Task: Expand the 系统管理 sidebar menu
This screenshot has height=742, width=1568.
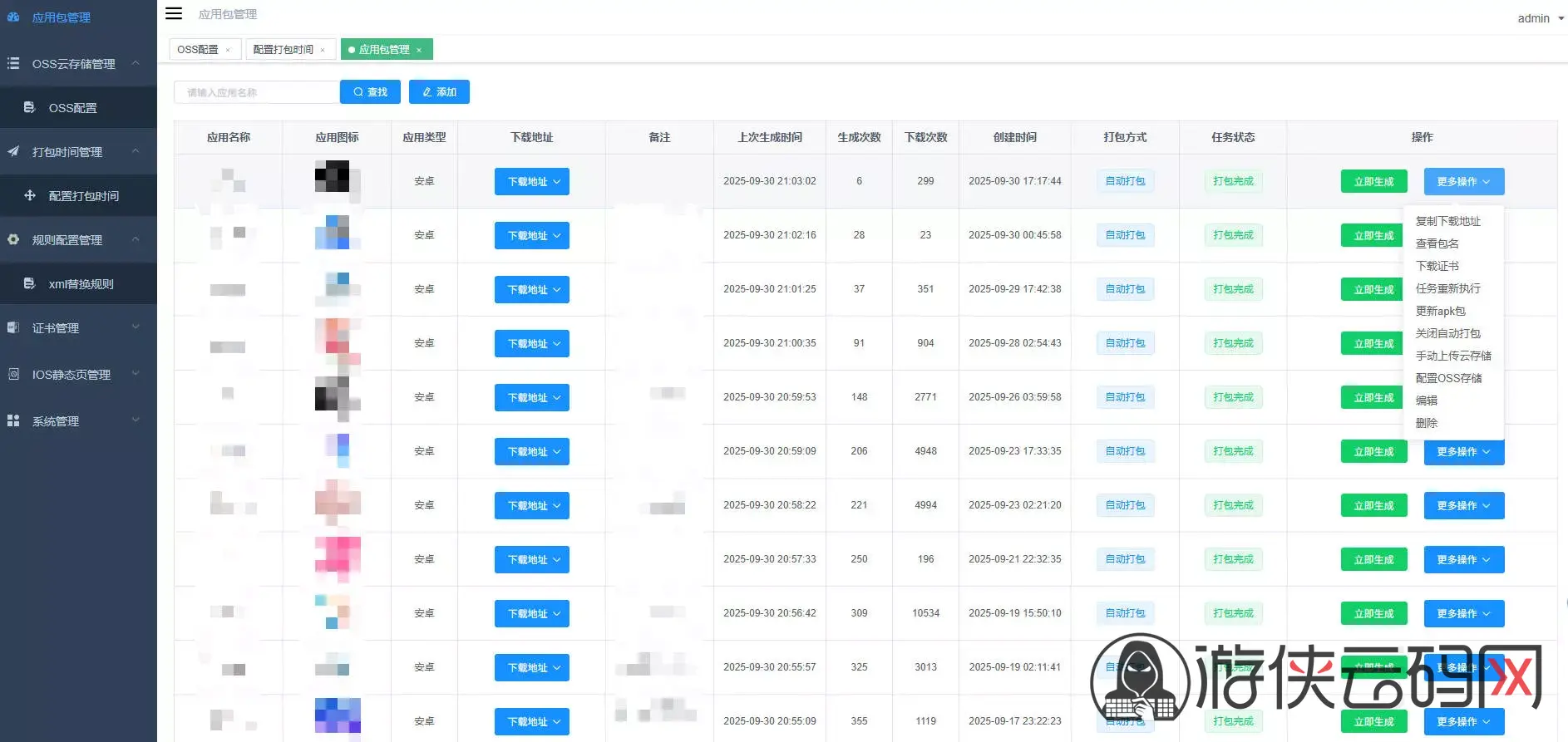Action: pyautogui.click(x=136, y=420)
